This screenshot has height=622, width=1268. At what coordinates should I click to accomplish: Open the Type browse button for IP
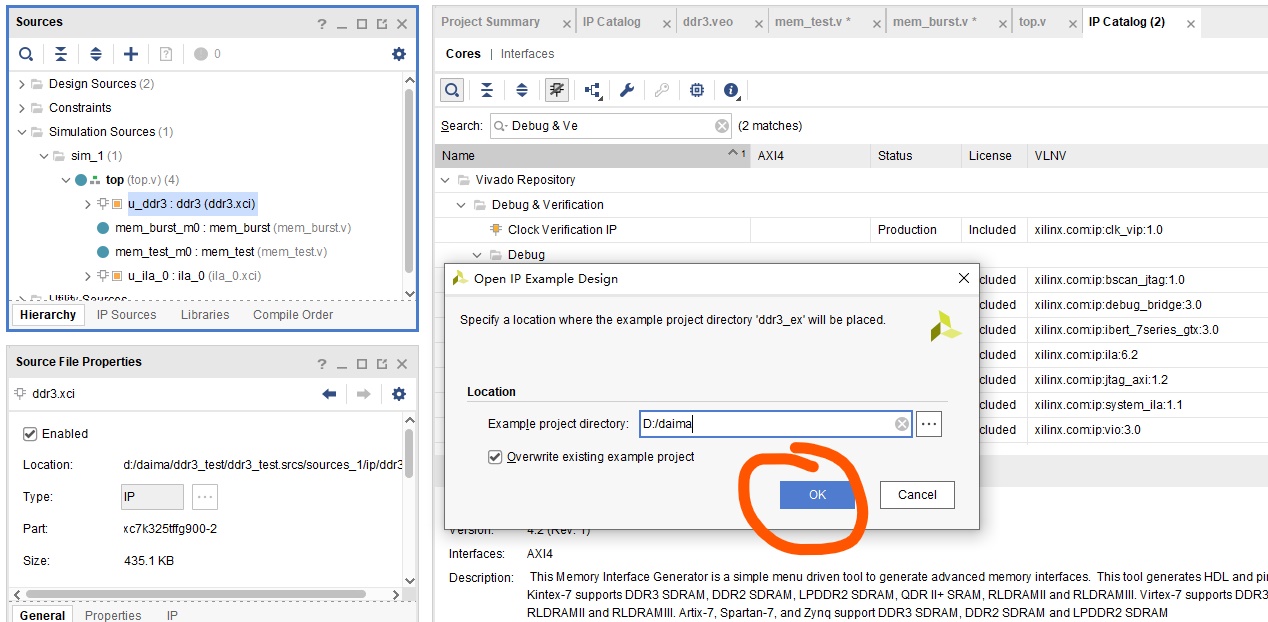(x=205, y=497)
